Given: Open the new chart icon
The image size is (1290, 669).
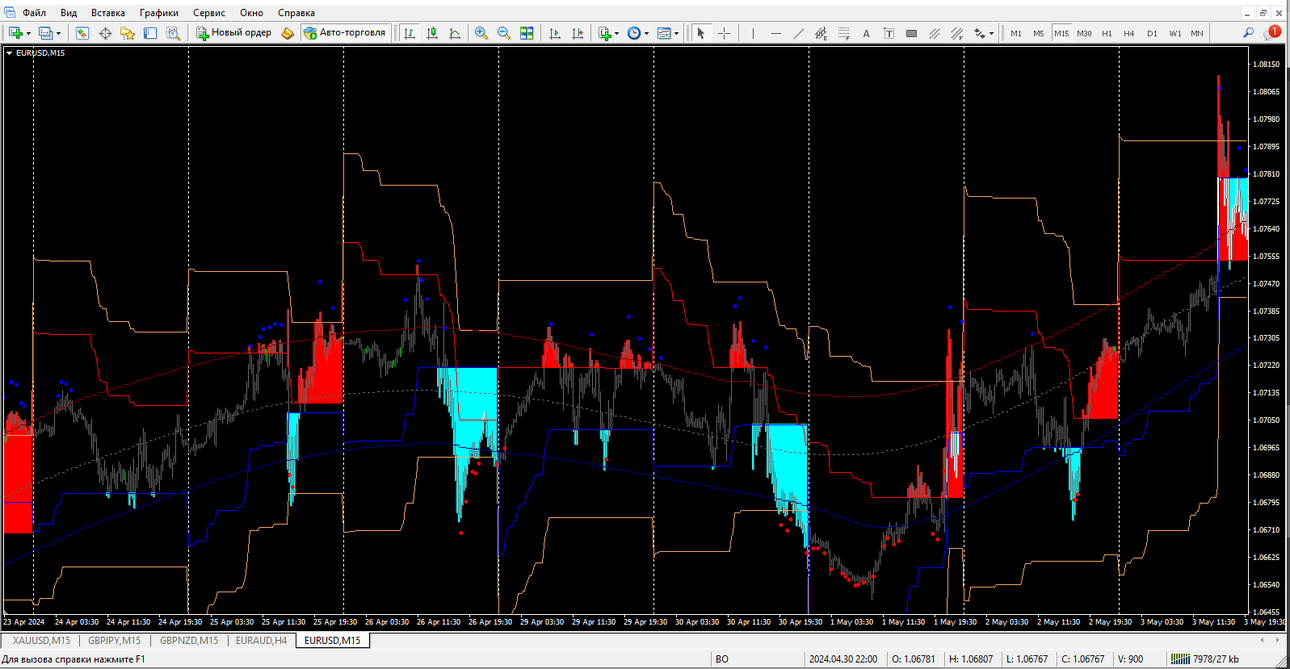Looking at the screenshot, I should tap(14, 33).
